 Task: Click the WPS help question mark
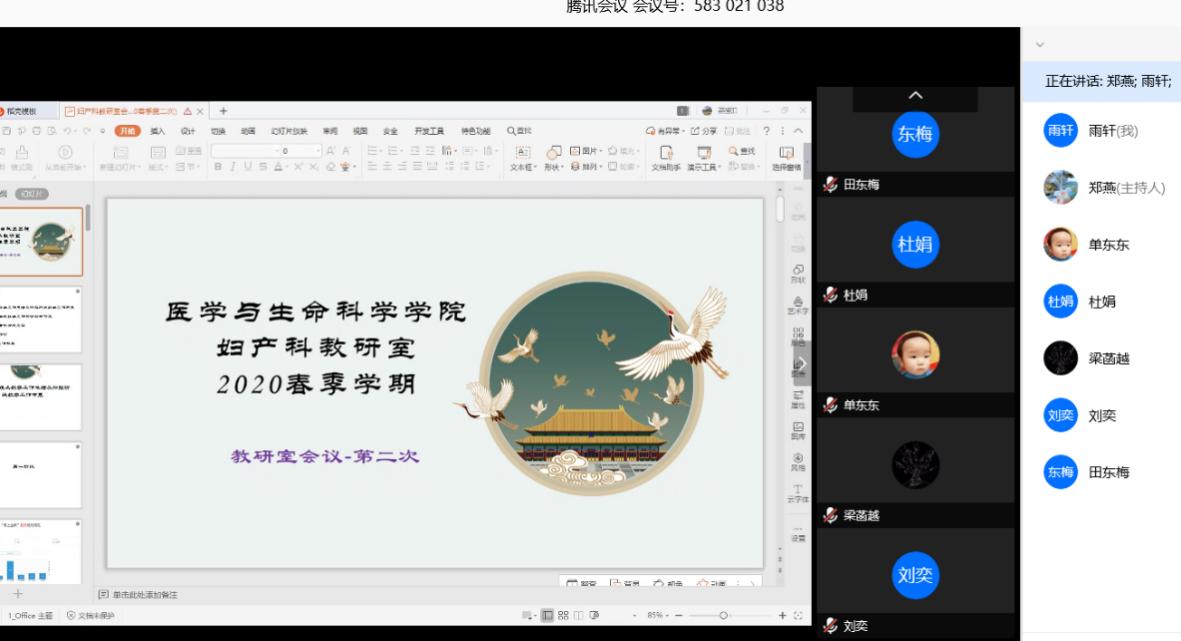click(x=767, y=131)
